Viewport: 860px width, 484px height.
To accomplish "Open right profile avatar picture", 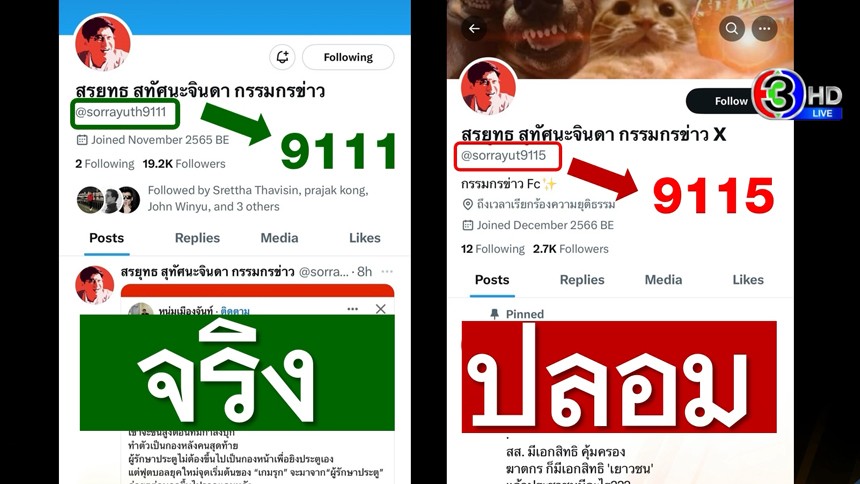I will [x=488, y=87].
